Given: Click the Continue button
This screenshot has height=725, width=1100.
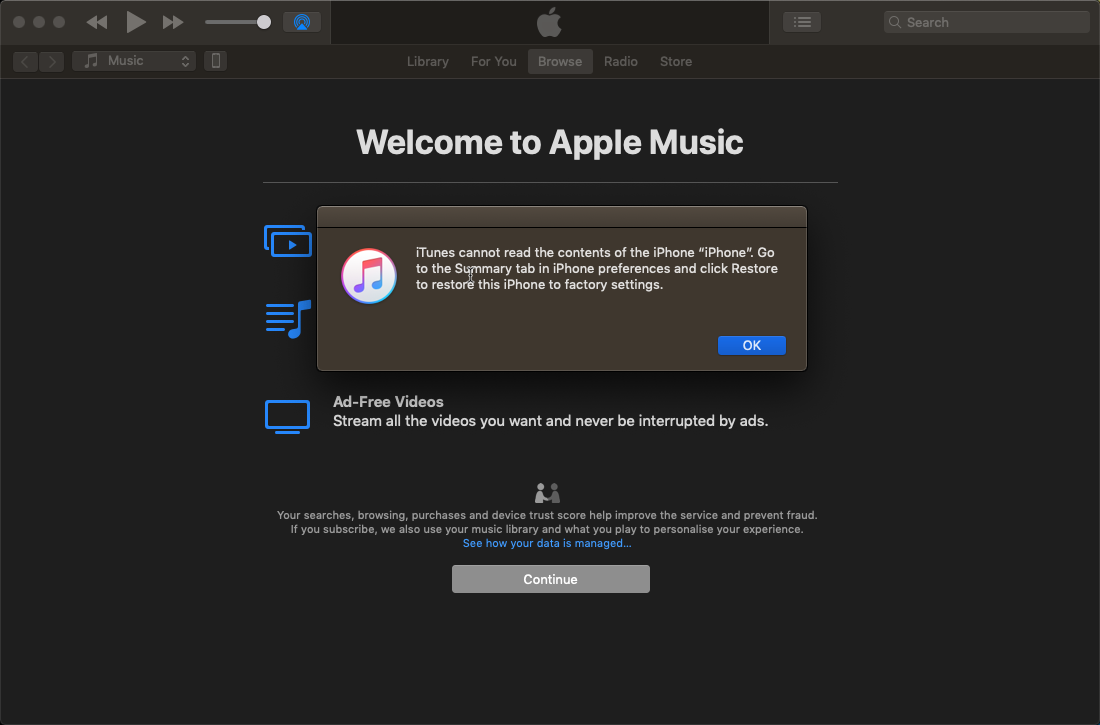Looking at the screenshot, I should (551, 579).
